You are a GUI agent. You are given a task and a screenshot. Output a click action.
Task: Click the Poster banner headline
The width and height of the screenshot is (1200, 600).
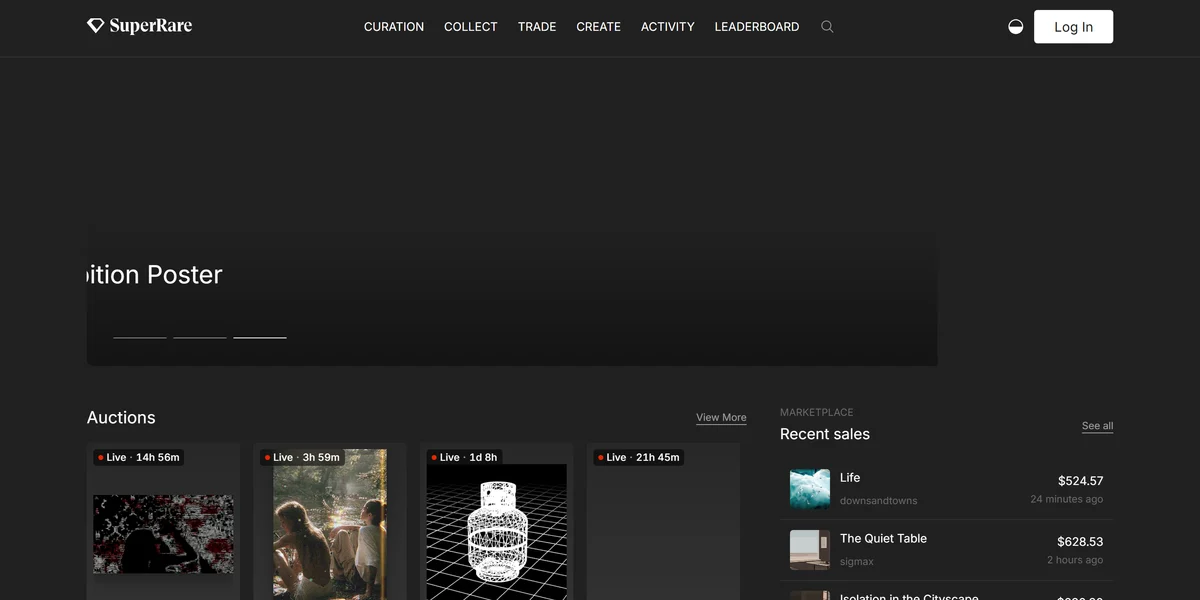click(155, 275)
